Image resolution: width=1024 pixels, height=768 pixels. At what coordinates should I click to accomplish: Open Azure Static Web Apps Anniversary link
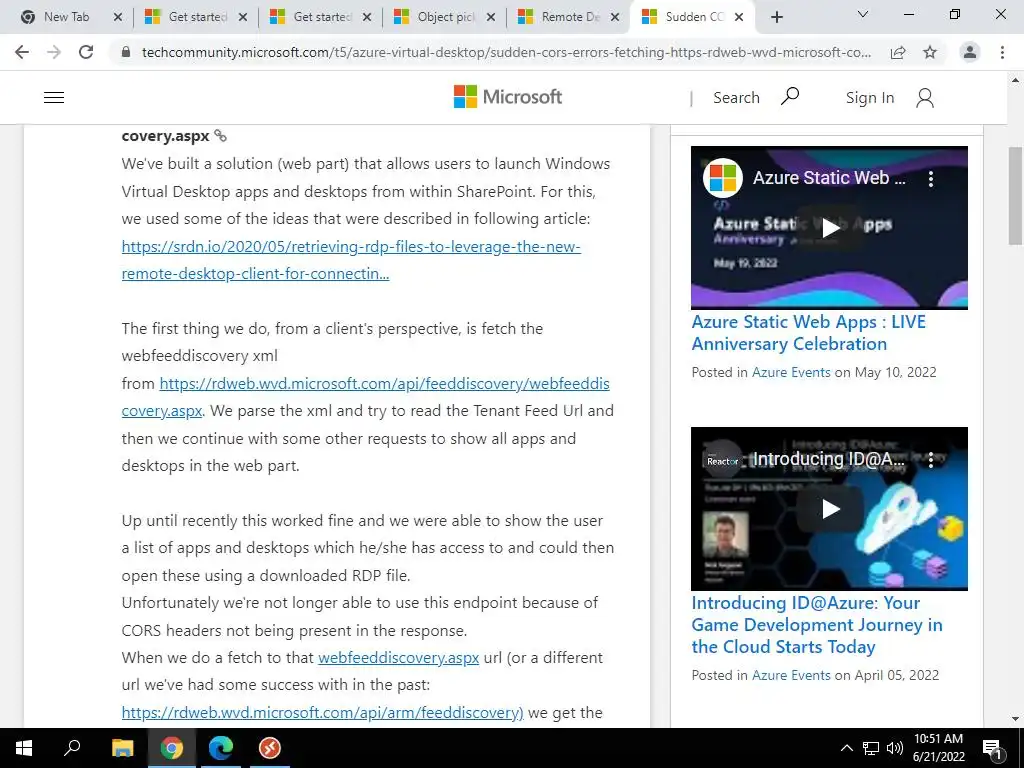point(808,333)
